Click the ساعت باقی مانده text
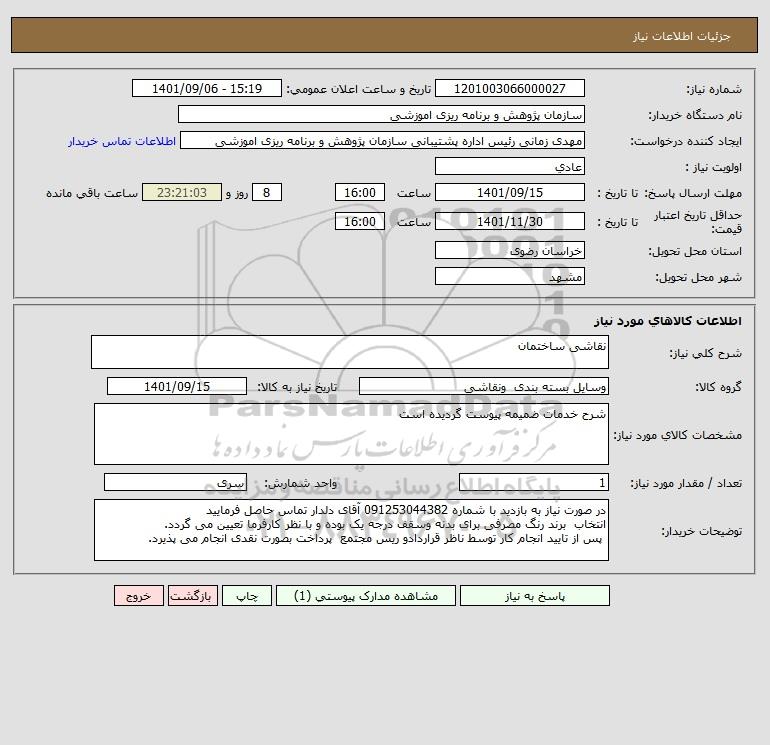Screen dimensions: 770x745 click(x=92, y=193)
